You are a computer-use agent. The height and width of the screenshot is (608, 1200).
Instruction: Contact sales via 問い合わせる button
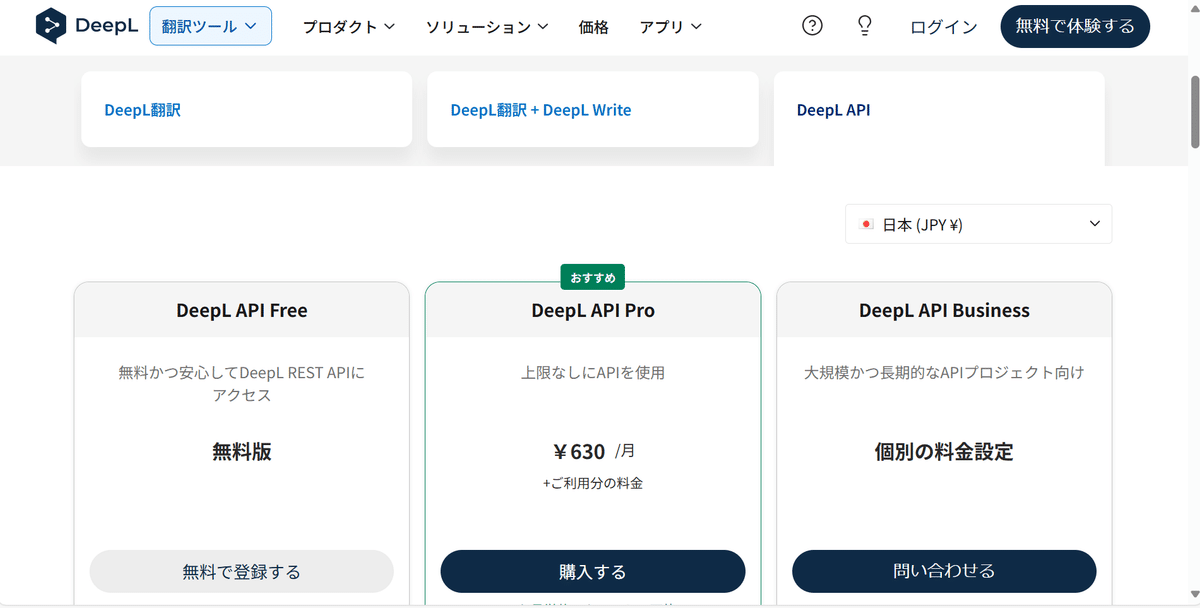click(x=943, y=571)
